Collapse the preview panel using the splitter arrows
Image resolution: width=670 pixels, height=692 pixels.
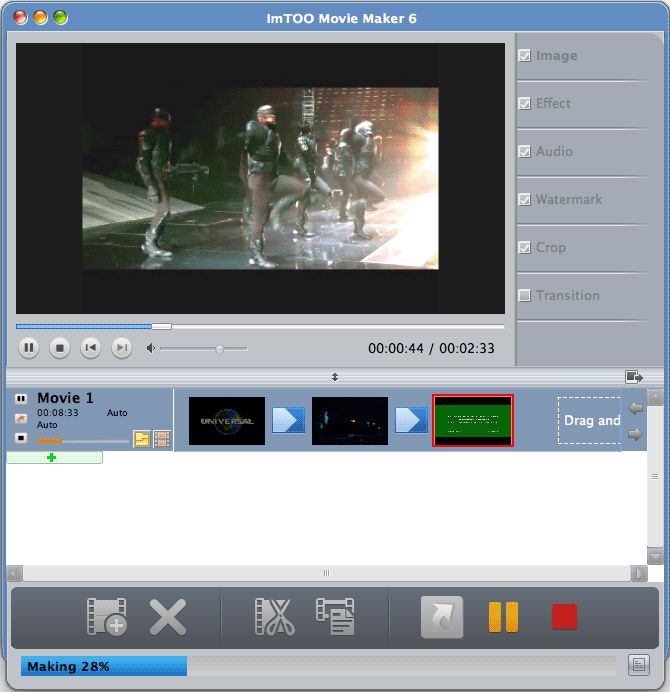coord(335,377)
